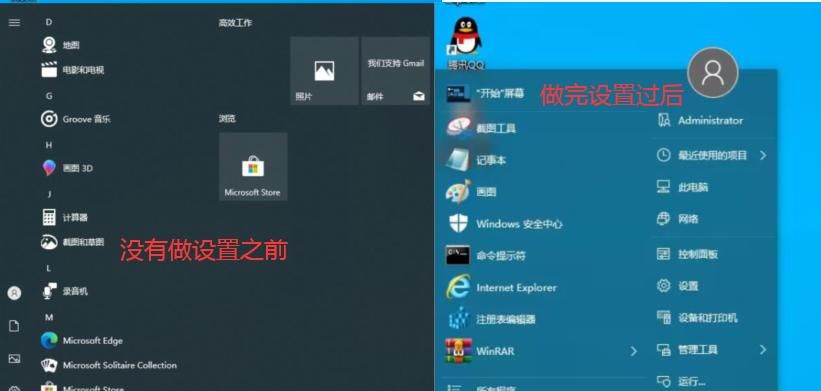
Task: Jump to letter D section header
Action: (49, 22)
